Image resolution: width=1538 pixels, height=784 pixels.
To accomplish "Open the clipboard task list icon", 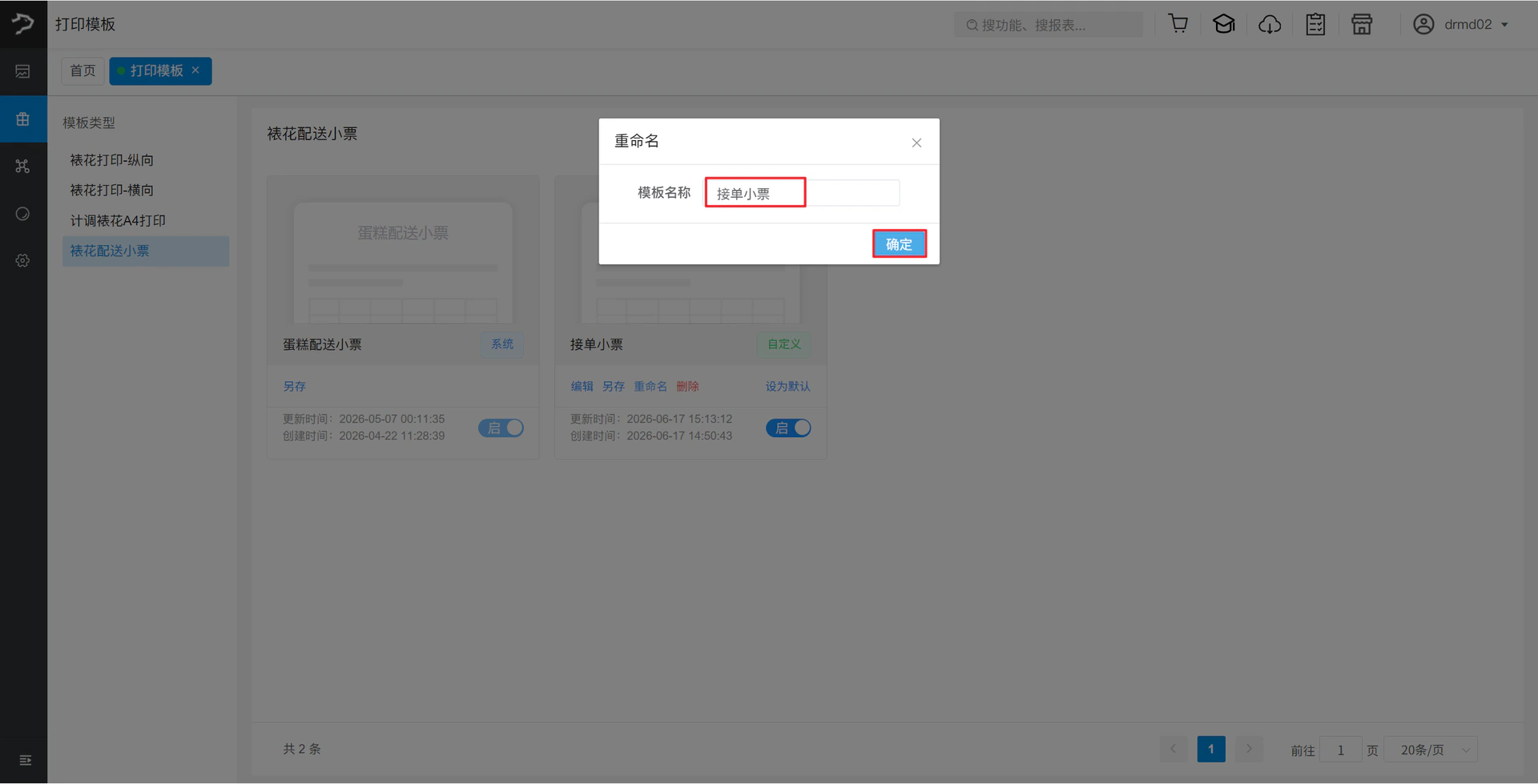I will pos(1315,24).
